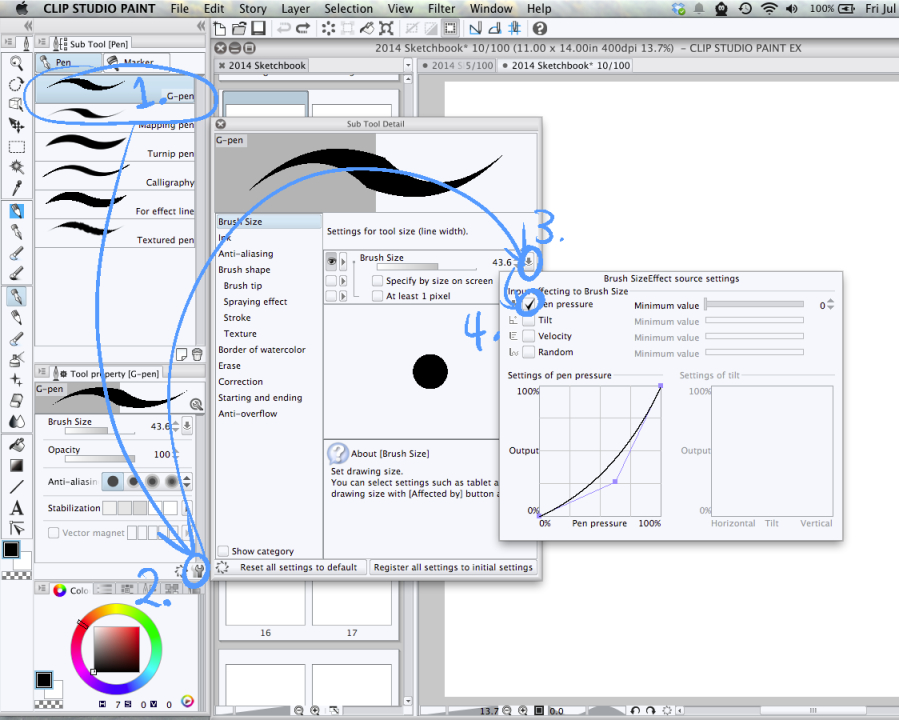Select the Gradient tool
Screen dimensions: 899x720
pyautogui.click(x=17, y=465)
